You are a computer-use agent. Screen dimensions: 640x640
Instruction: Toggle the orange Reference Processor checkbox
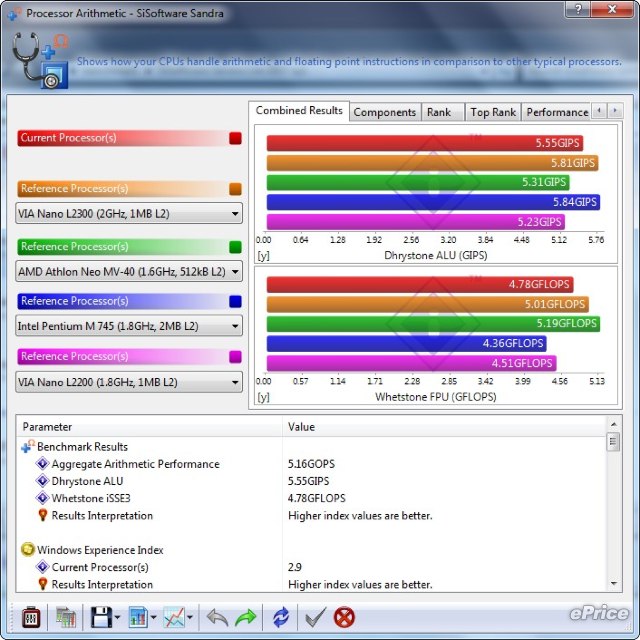click(x=235, y=188)
